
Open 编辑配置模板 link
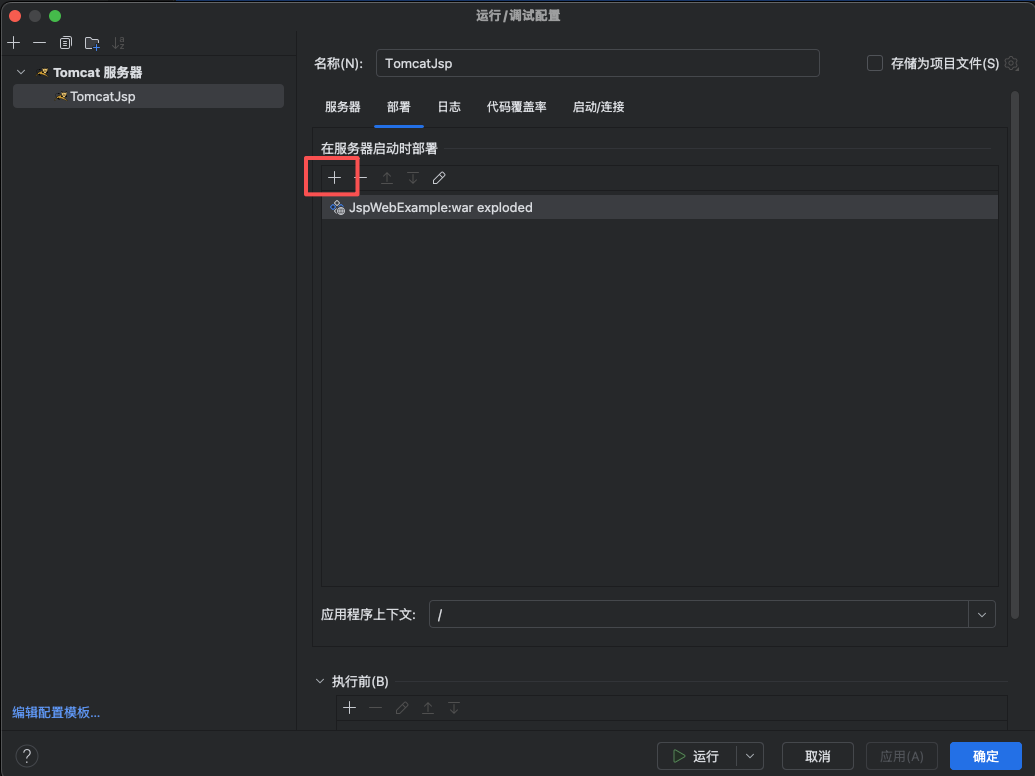tap(56, 712)
